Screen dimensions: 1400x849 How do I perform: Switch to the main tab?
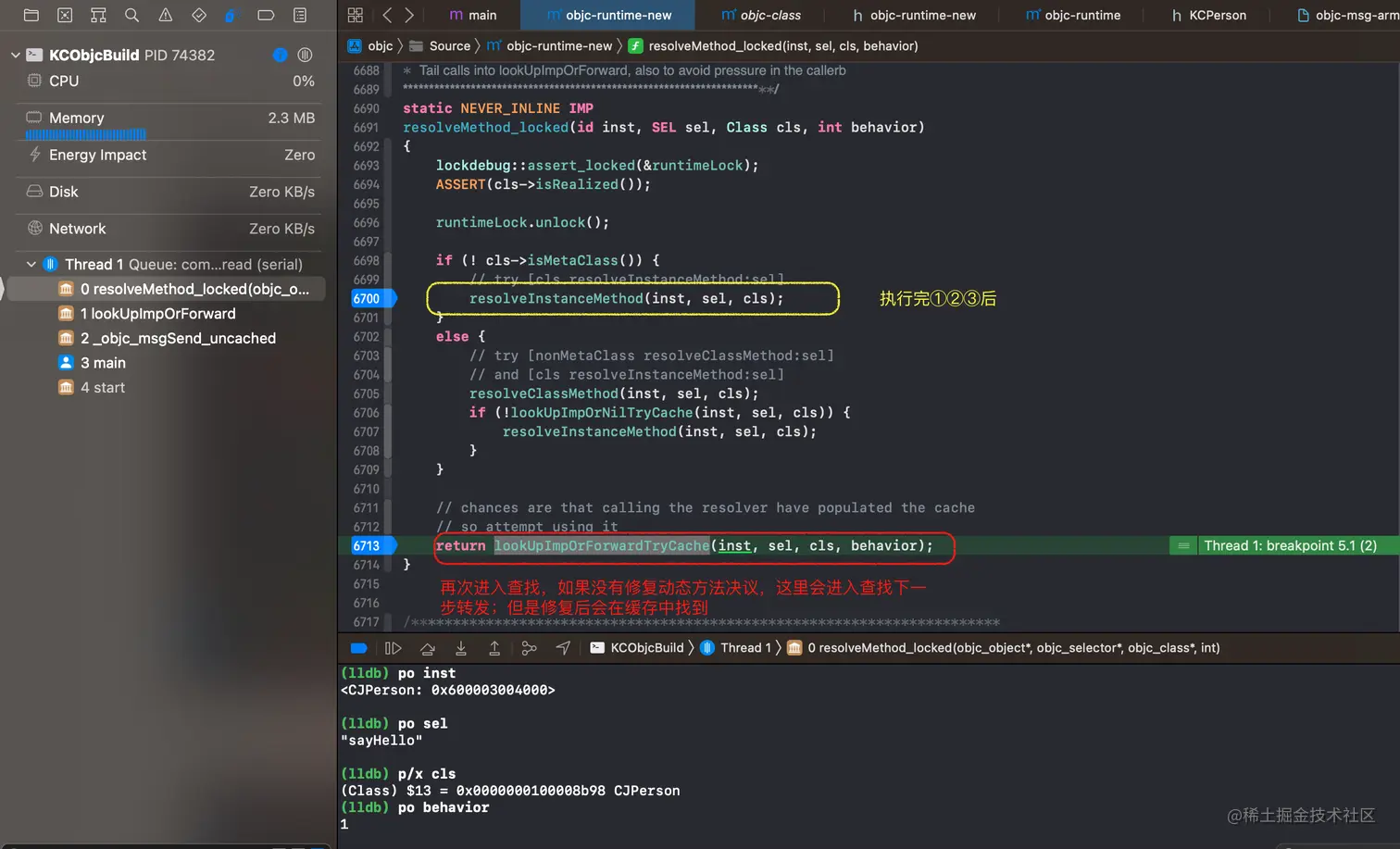point(473,15)
